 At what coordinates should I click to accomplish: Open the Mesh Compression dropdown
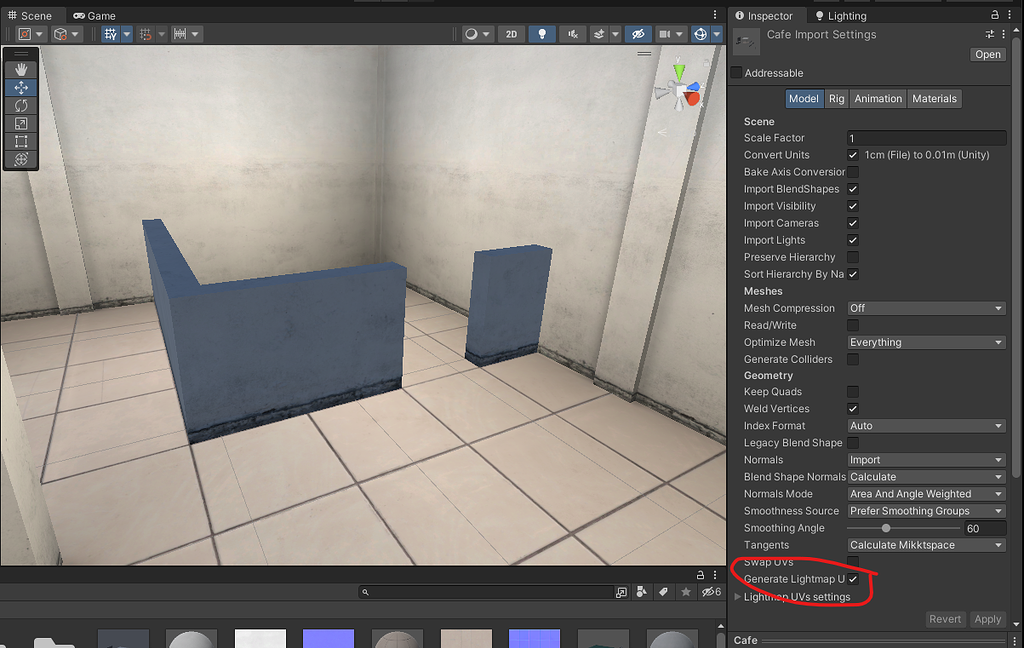pyautogui.click(x=925, y=308)
